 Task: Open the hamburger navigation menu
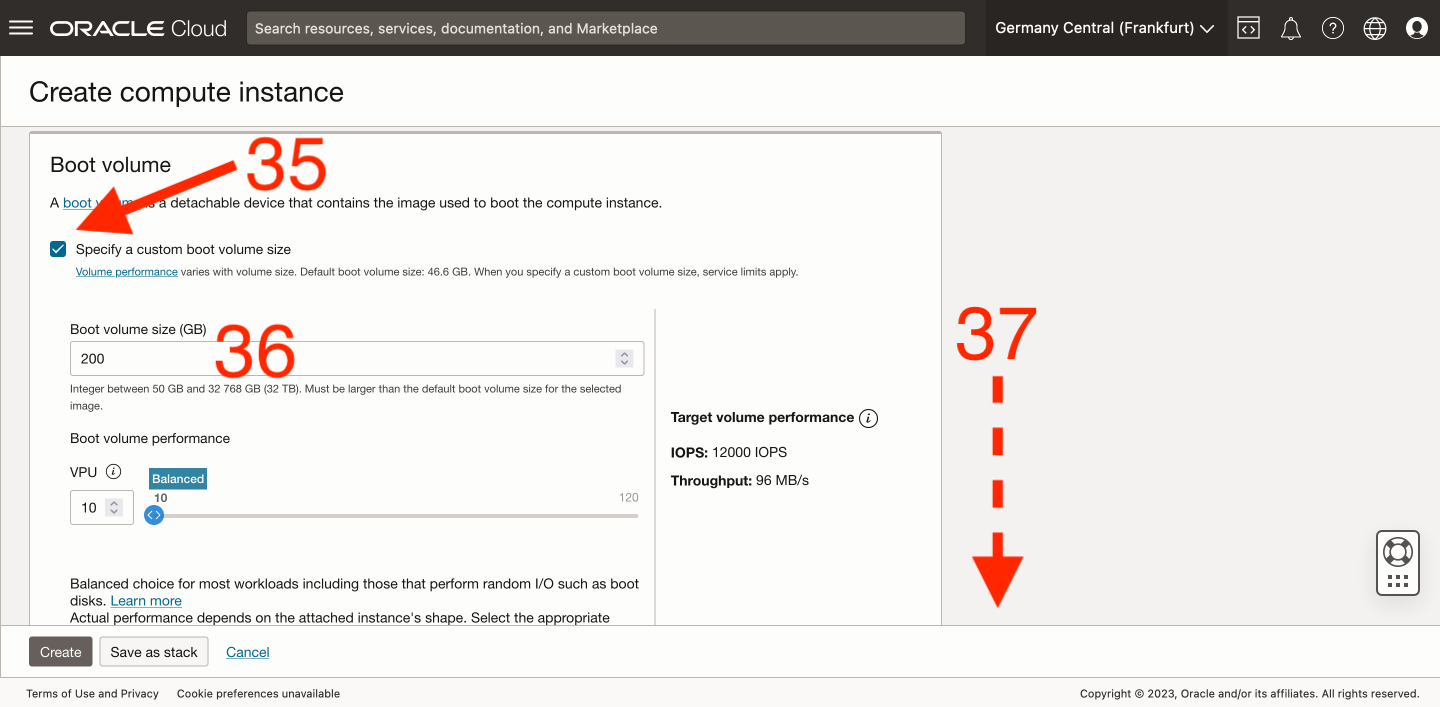21,28
